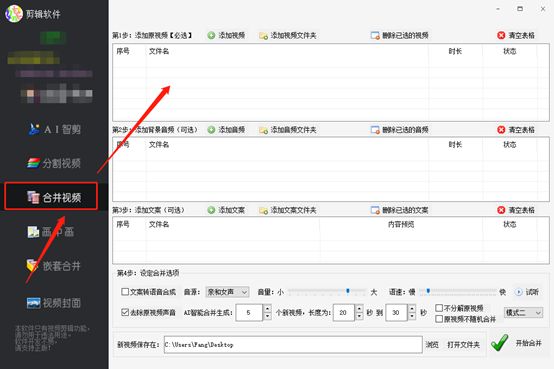Click the red 清空表格 icon in step 2

click(501, 130)
